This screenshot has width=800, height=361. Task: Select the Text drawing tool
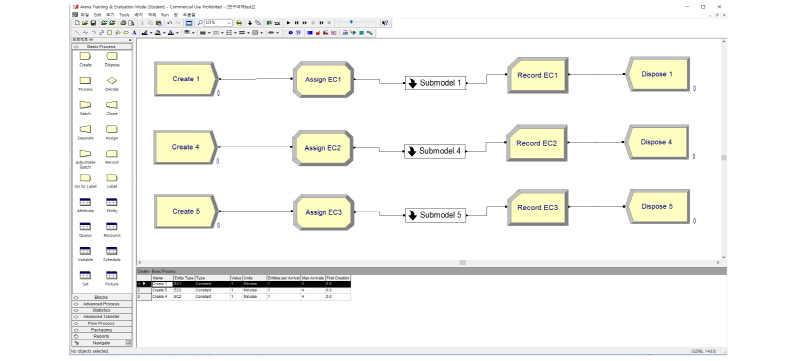134,33
